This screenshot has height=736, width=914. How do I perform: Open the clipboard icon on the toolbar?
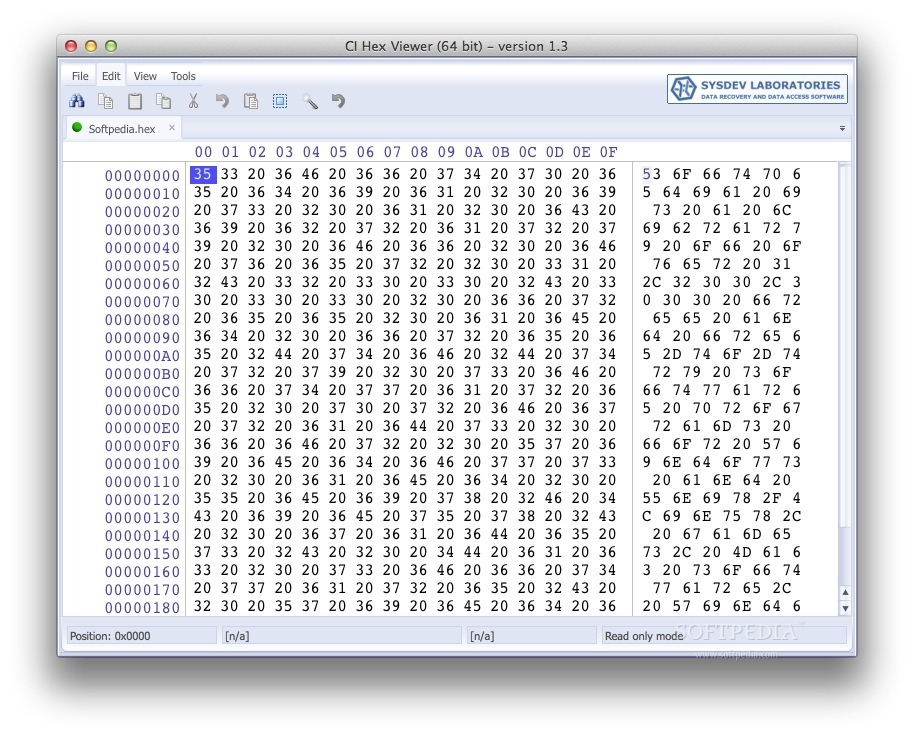pyautogui.click(x=135, y=101)
